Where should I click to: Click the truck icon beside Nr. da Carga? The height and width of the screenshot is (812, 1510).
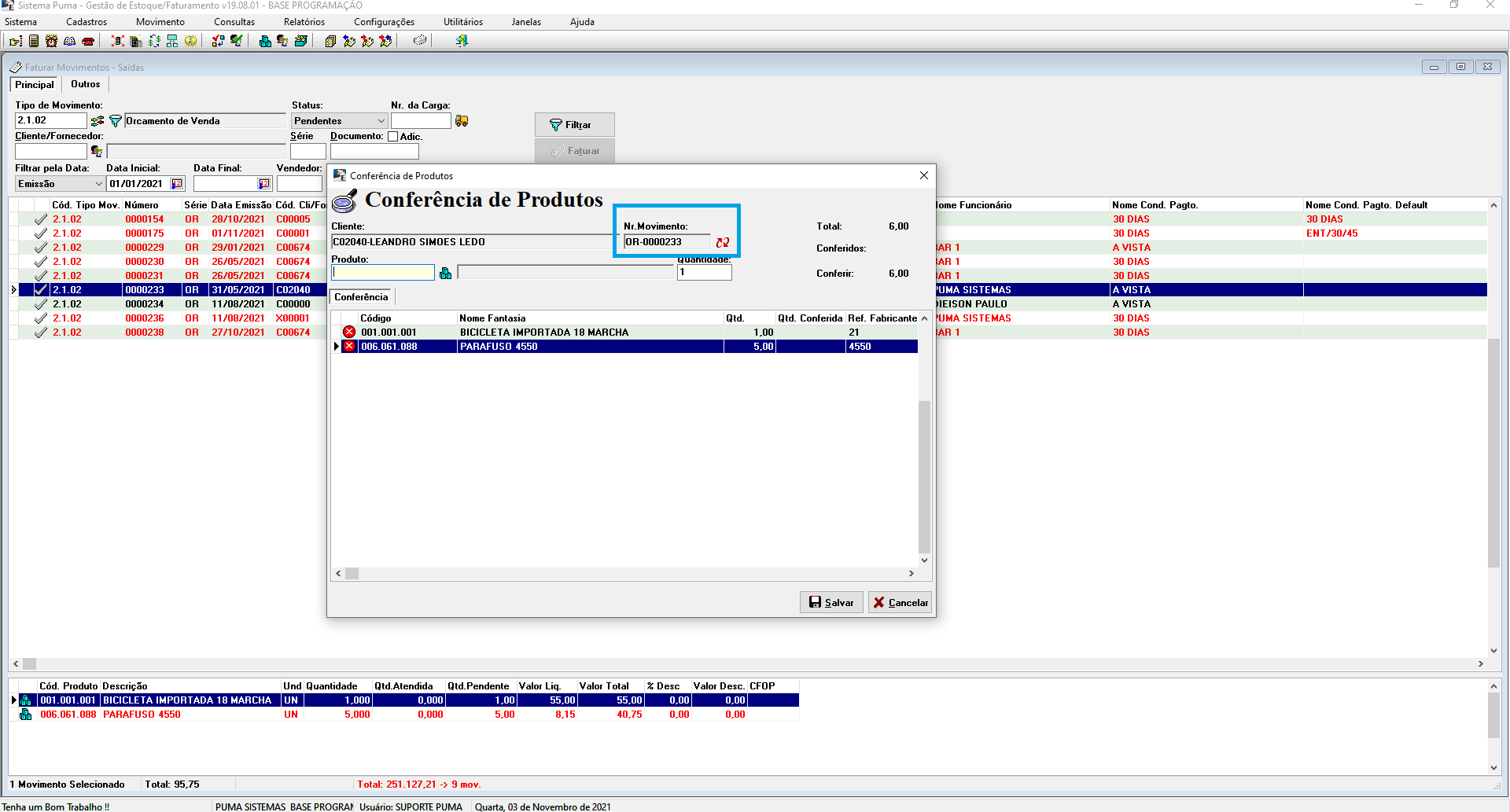[462, 121]
